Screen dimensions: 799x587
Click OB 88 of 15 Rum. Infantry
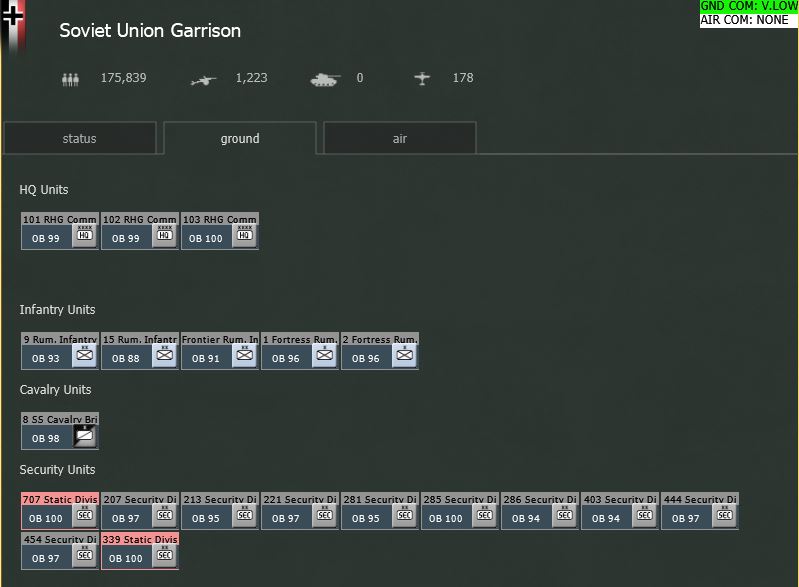(126, 358)
